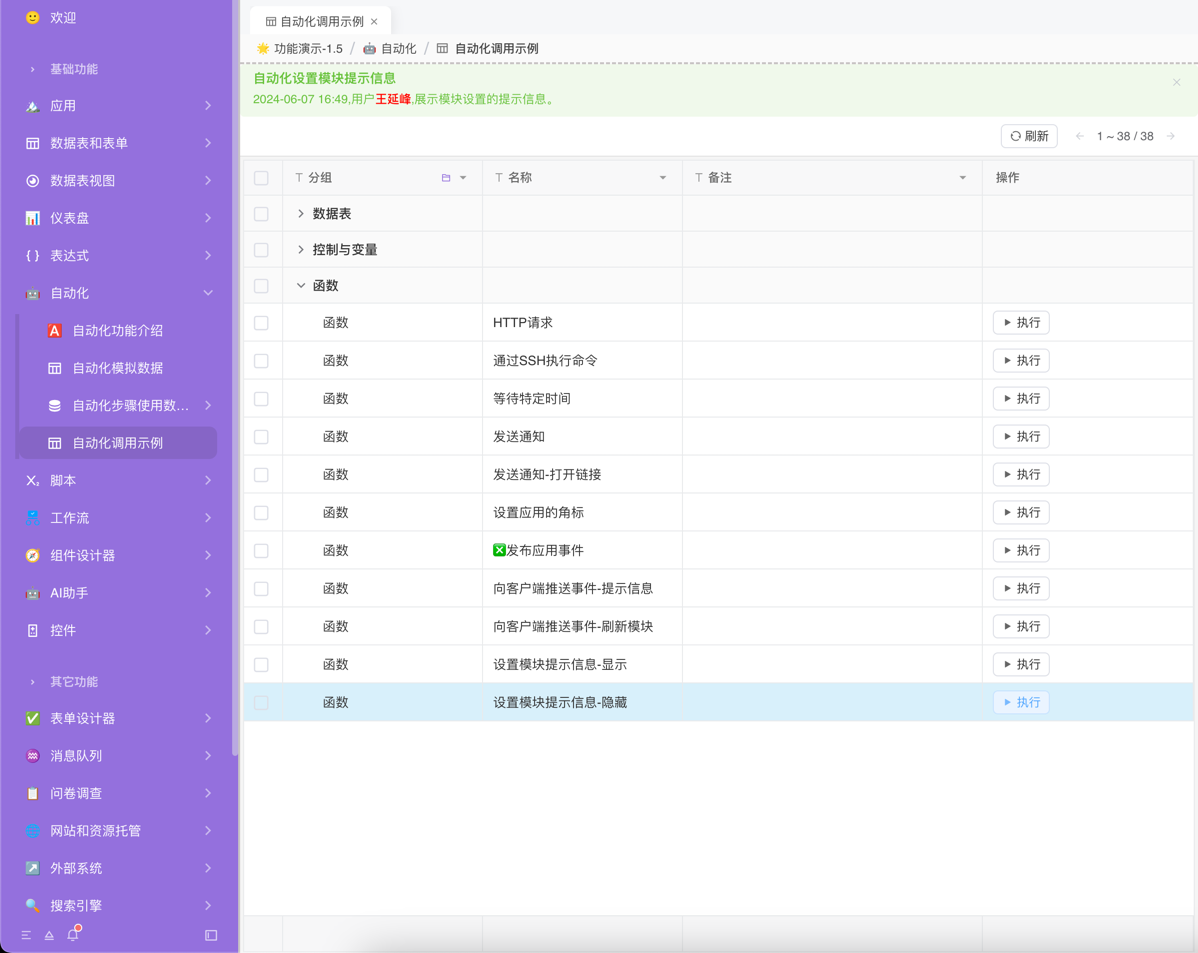Check the select-all checkbox in the table header
Viewport: 1198px width, 953px height.
pyautogui.click(x=262, y=177)
